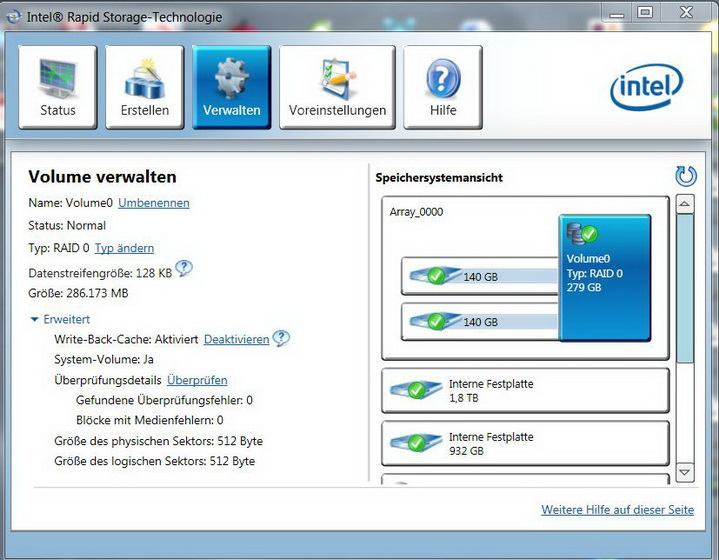Click the 1,8 TB disk status icon
This screenshot has height=560, width=719.
click(x=415, y=390)
